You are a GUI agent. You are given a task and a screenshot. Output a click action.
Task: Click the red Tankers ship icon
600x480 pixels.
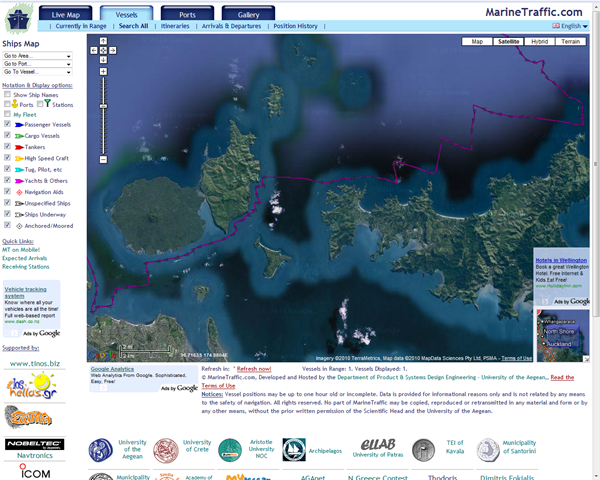19,147
